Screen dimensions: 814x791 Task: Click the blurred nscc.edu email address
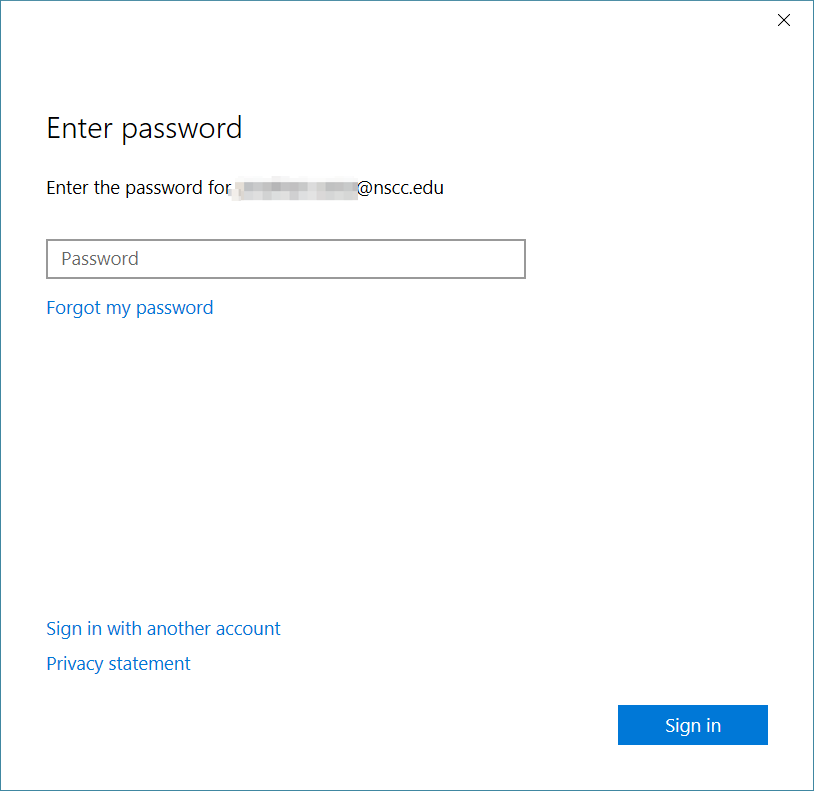(x=338, y=188)
